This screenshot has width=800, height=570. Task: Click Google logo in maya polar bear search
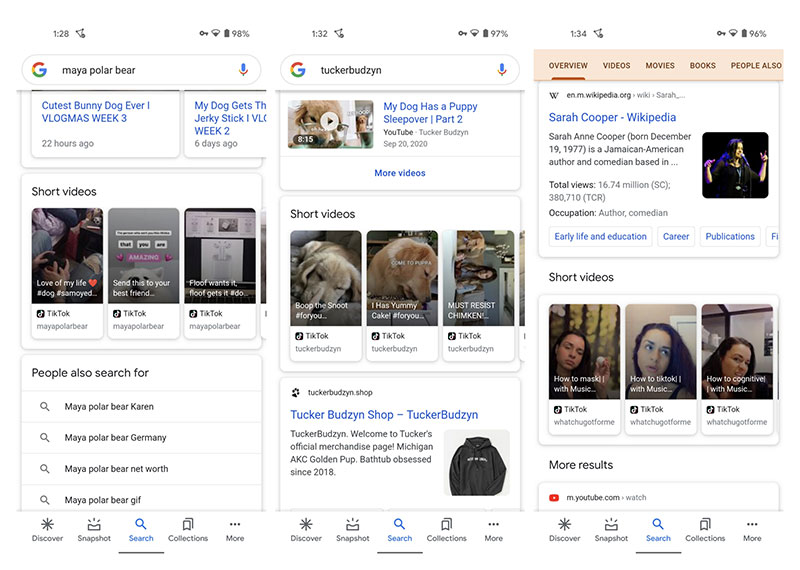click(x=39, y=69)
